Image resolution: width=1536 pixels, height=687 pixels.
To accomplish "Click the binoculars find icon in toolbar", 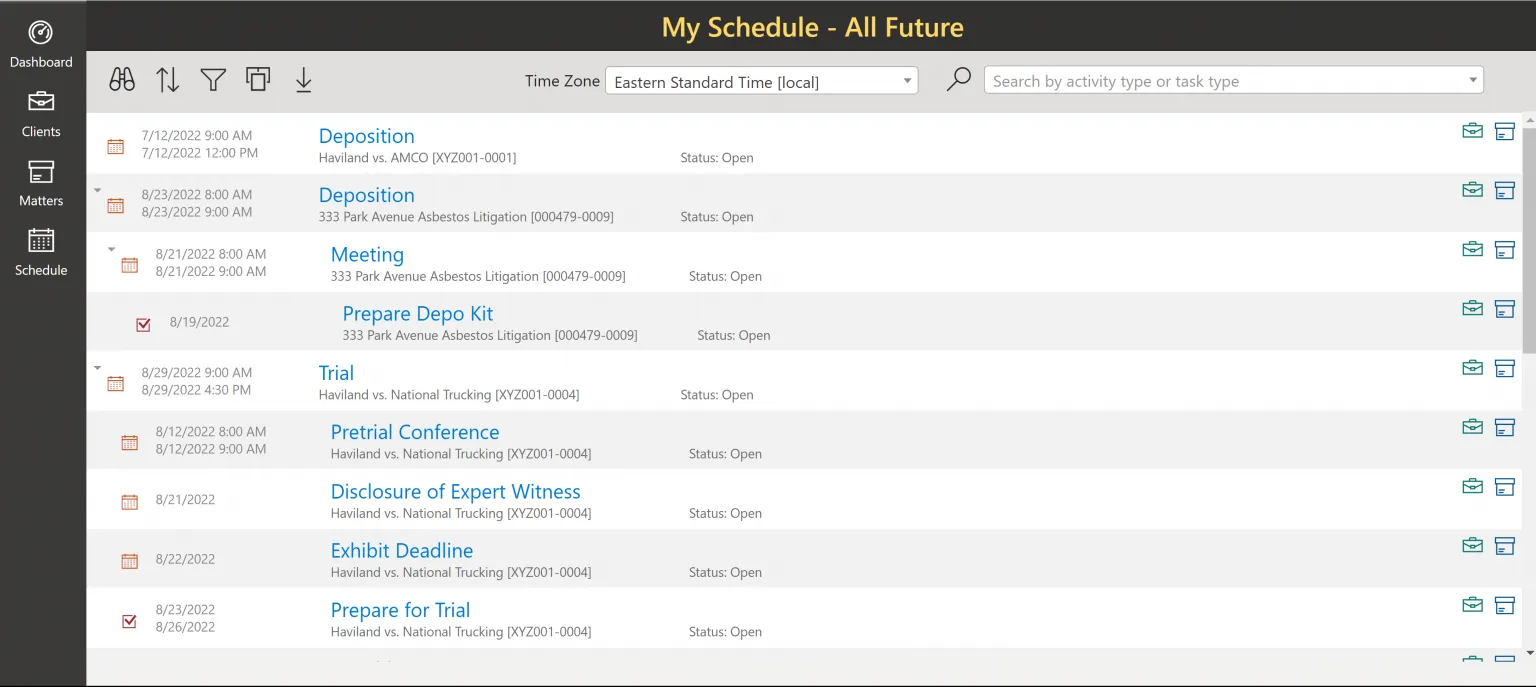I will 122,80.
